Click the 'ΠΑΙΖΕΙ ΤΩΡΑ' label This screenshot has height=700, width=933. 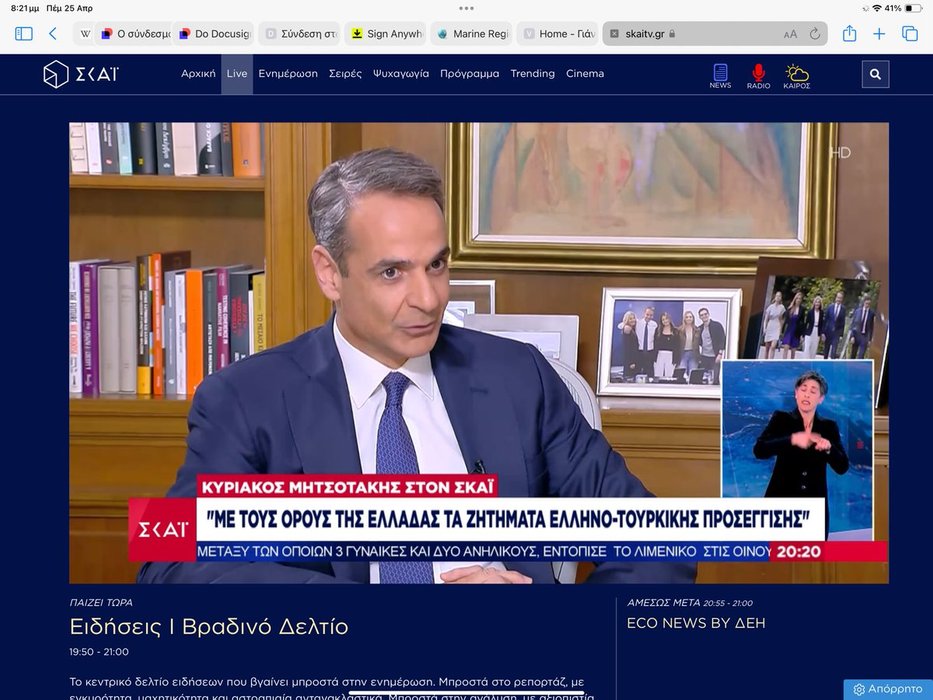tap(101, 602)
